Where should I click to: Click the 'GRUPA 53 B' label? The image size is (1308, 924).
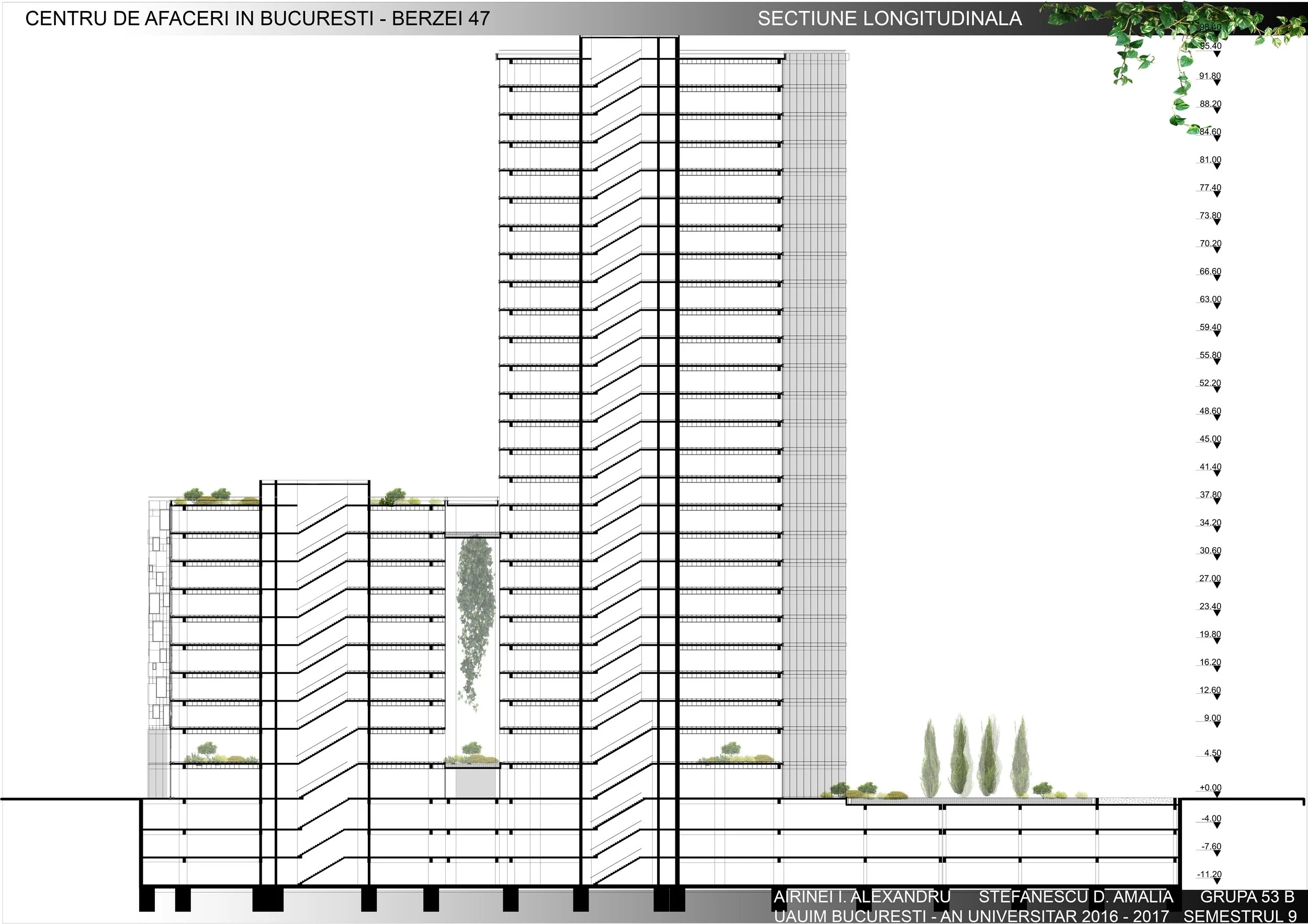coord(1247,897)
